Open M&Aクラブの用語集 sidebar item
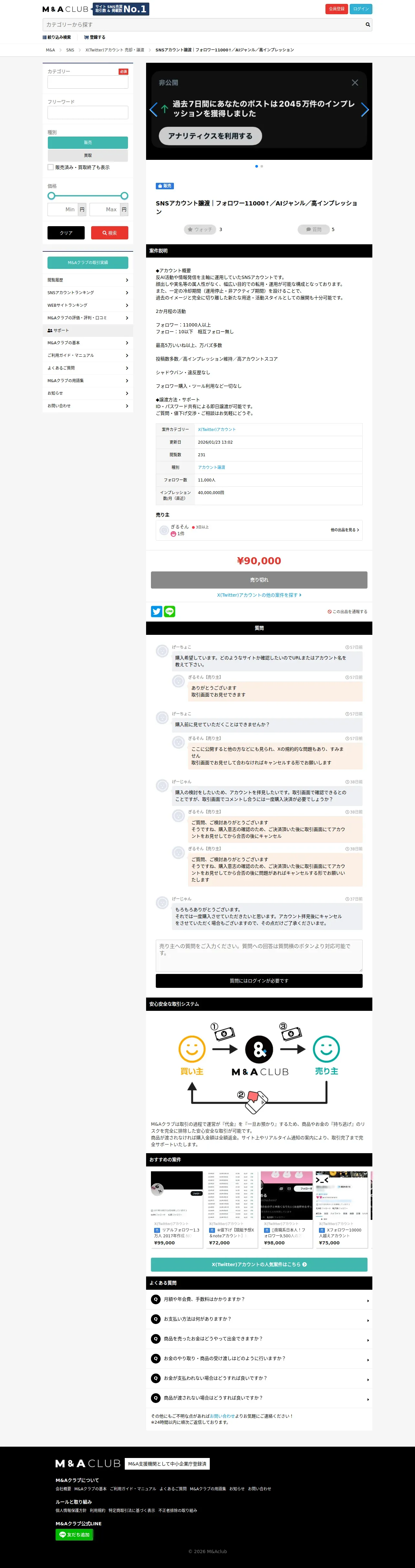The width and height of the screenshot is (415, 1568). [88, 381]
